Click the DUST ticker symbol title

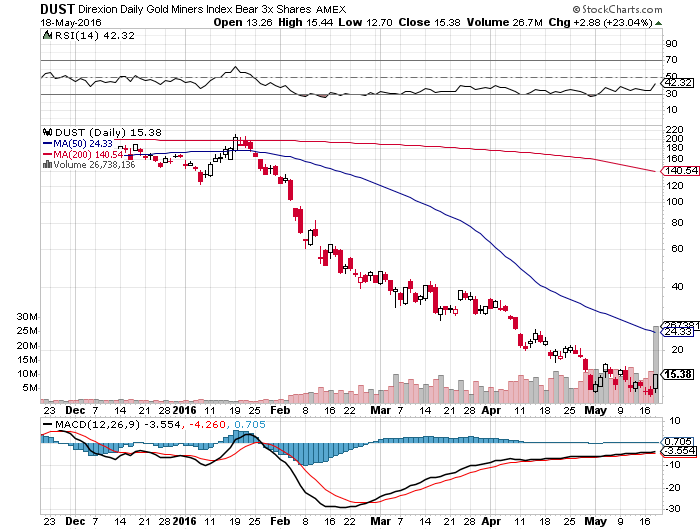pyautogui.click(x=57, y=9)
